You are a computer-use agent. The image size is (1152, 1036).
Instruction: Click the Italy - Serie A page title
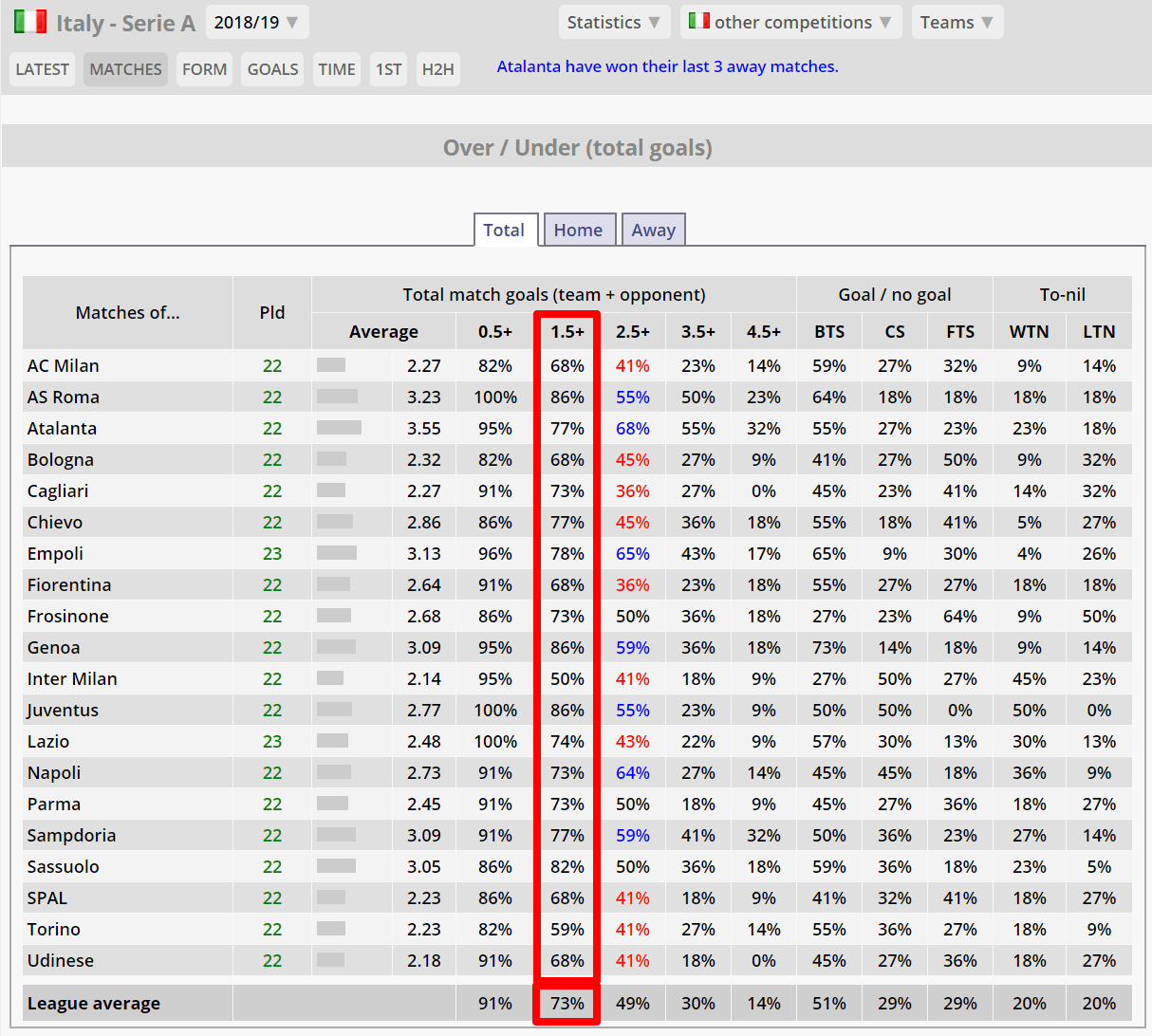click(x=125, y=23)
